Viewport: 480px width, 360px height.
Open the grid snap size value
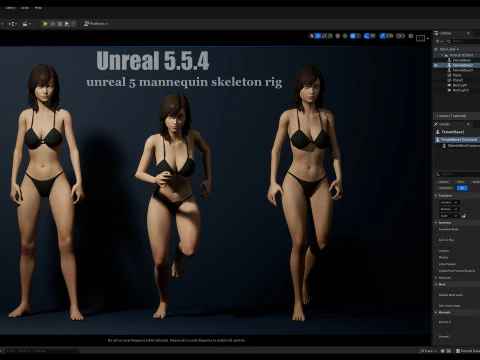pyautogui.click(x=359, y=36)
